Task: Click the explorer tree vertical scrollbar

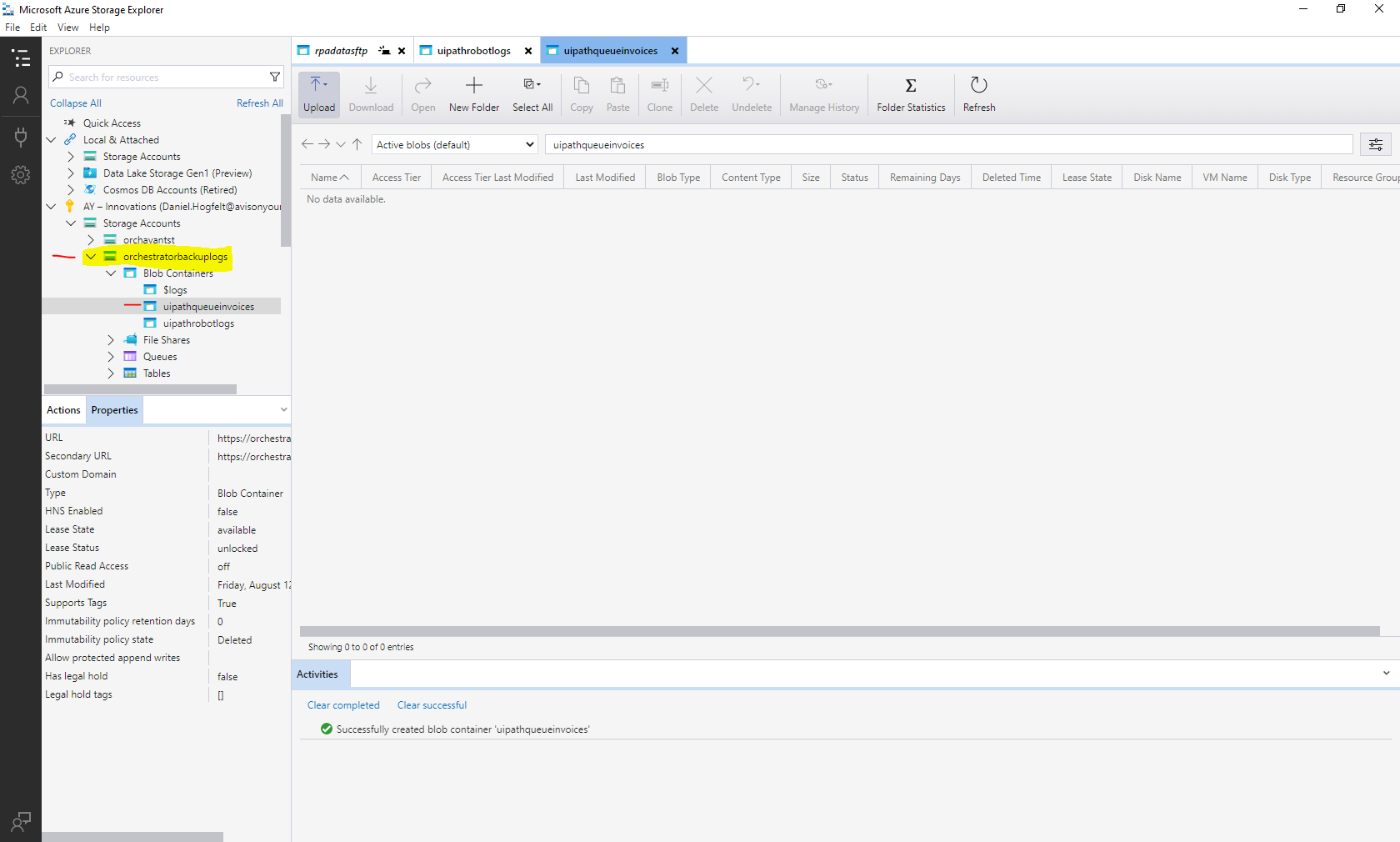Action: [286, 180]
